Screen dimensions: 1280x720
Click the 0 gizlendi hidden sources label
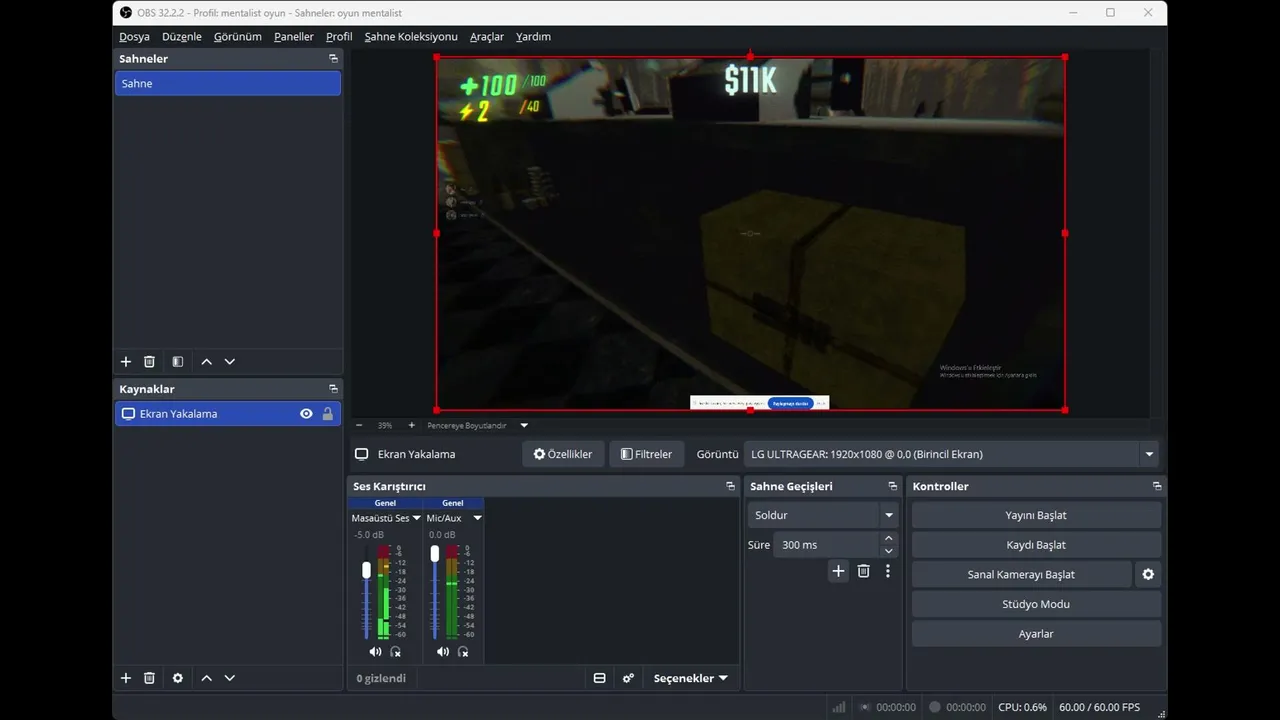click(x=381, y=678)
